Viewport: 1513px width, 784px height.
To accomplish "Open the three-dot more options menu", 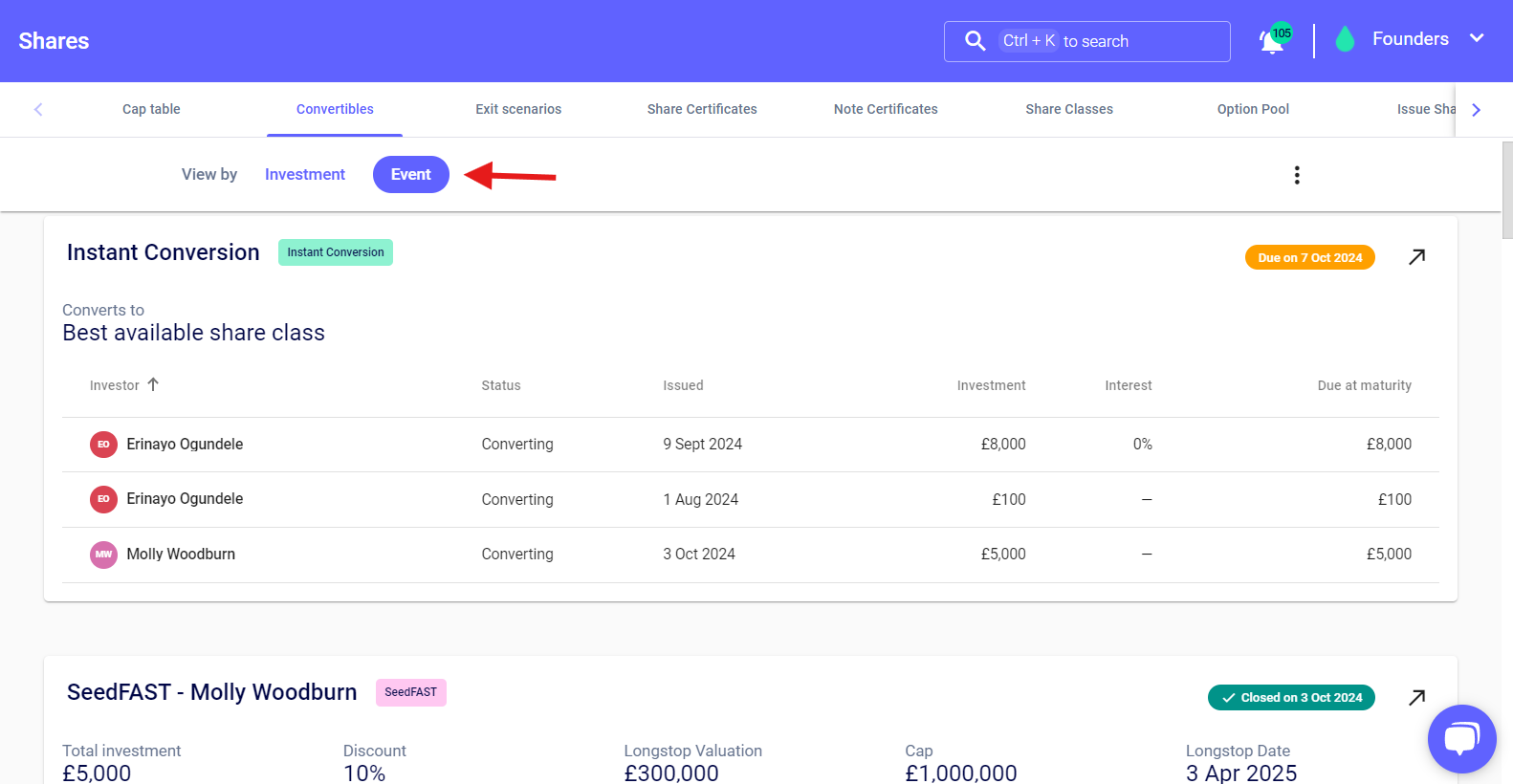I will (x=1297, y=175).
